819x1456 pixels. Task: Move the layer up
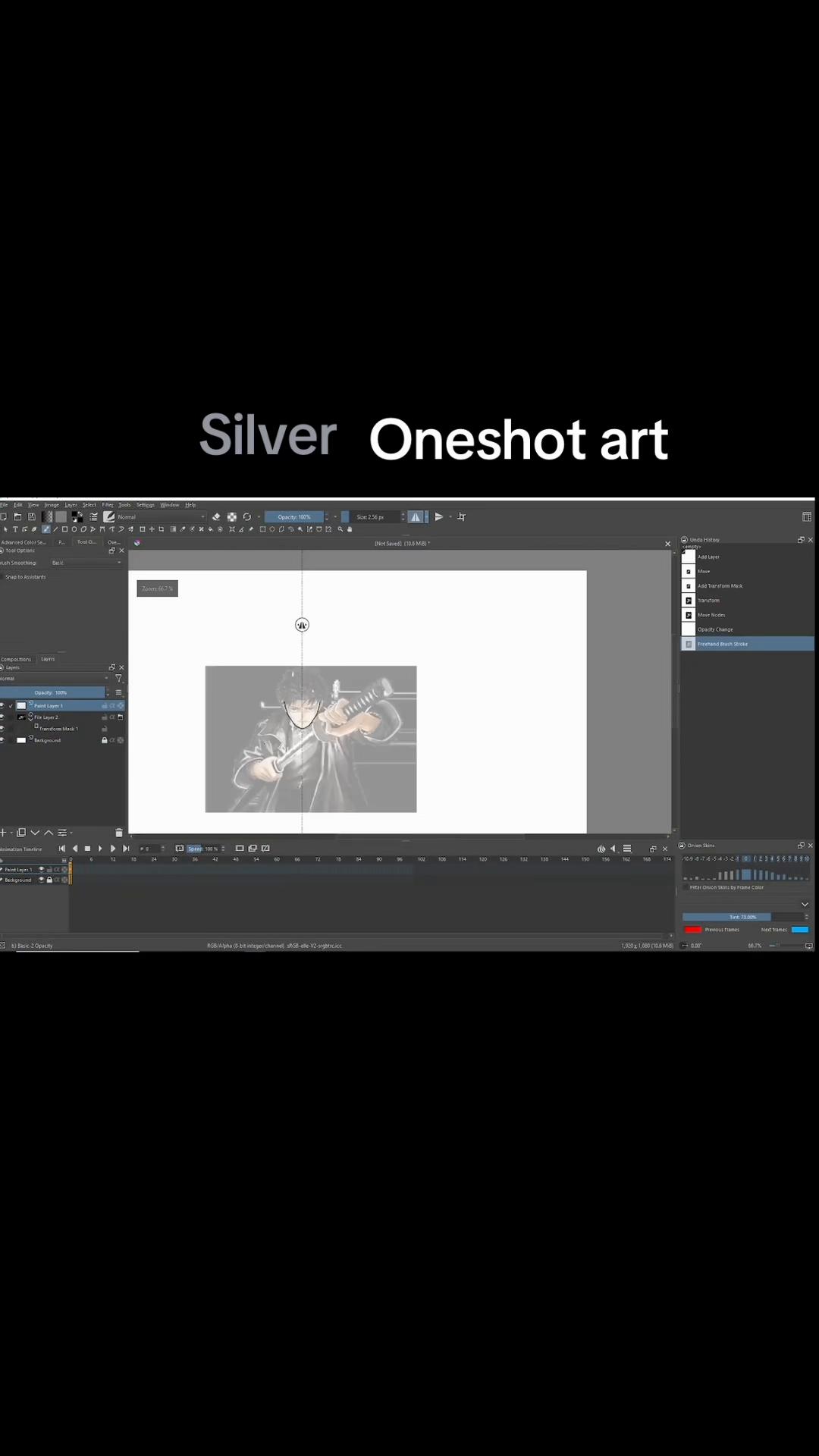(49, 833)
